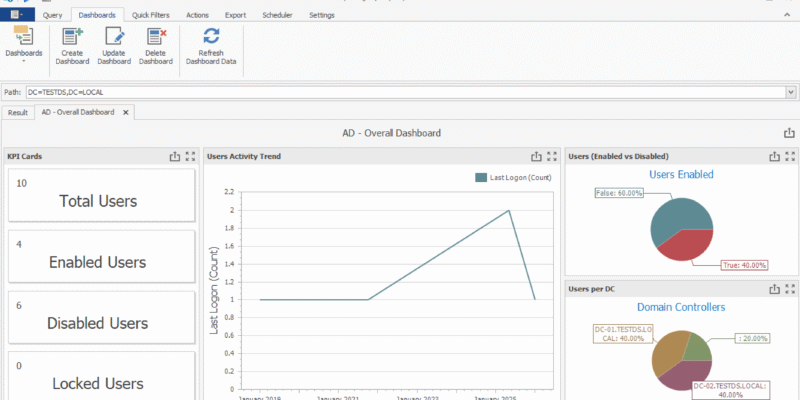Open the Dashboards dropdown icon
This screenshot has height=400, width=800.
tap(23, 36)
